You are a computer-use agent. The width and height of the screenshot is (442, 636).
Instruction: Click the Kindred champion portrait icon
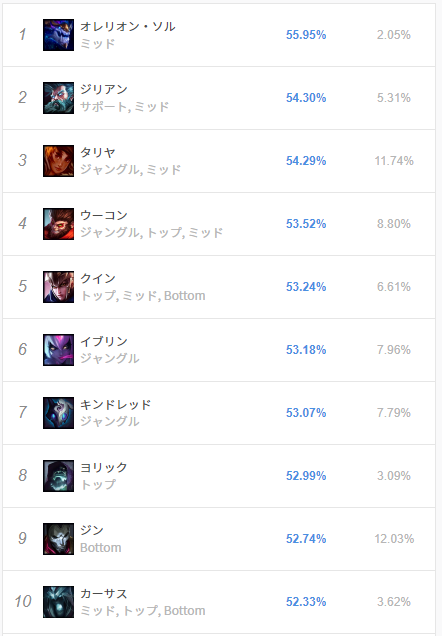(58, 413)
